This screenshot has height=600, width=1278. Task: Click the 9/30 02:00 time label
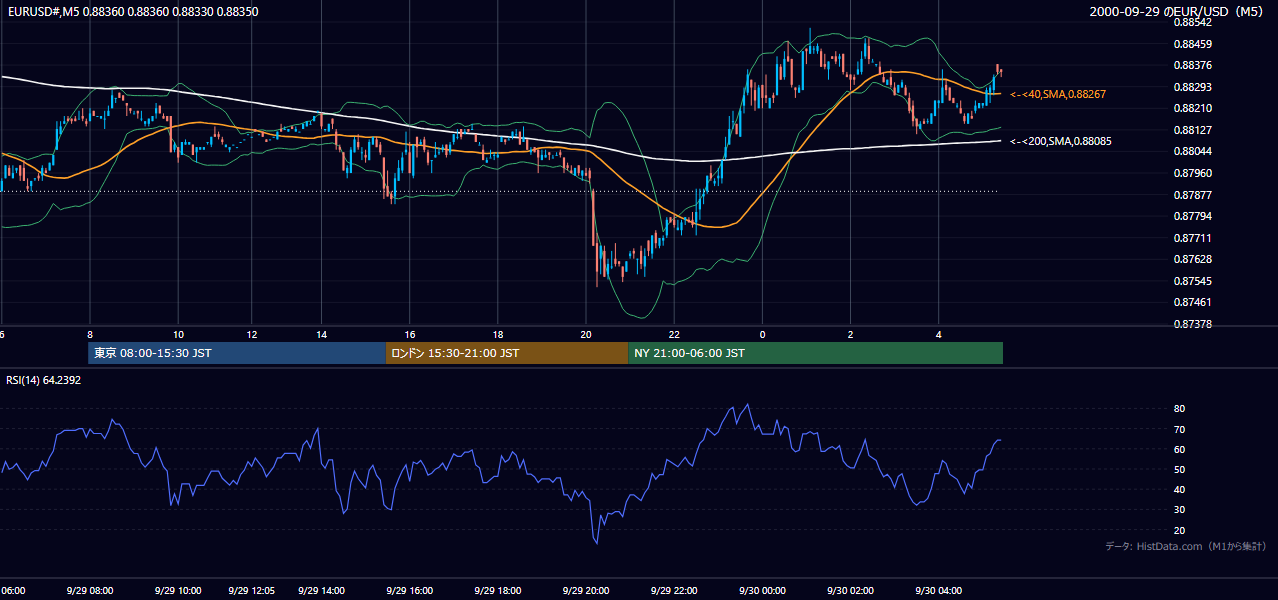(850, 591)
